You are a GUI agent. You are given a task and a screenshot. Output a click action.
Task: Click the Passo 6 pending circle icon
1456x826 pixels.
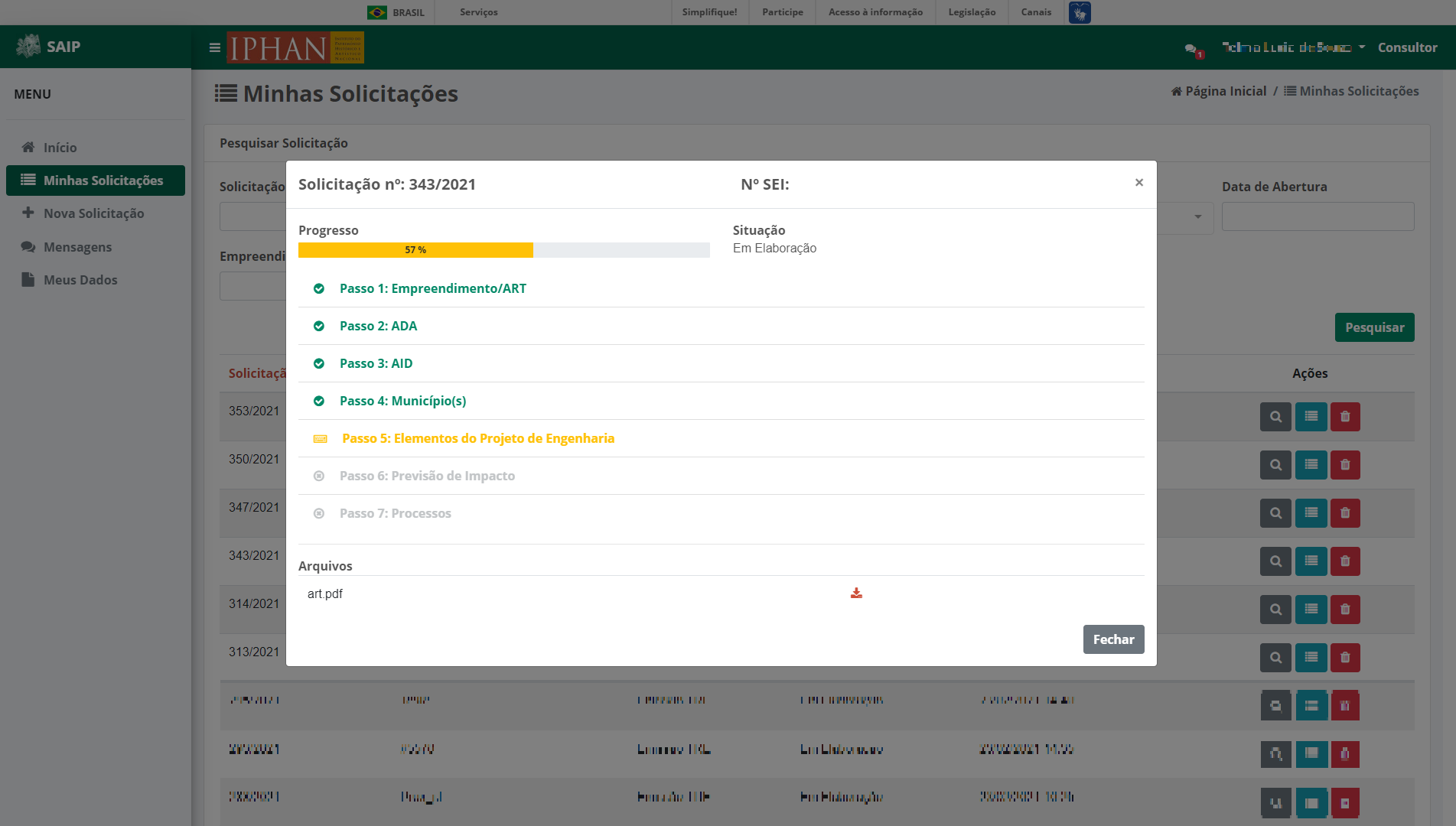point(319,476)
